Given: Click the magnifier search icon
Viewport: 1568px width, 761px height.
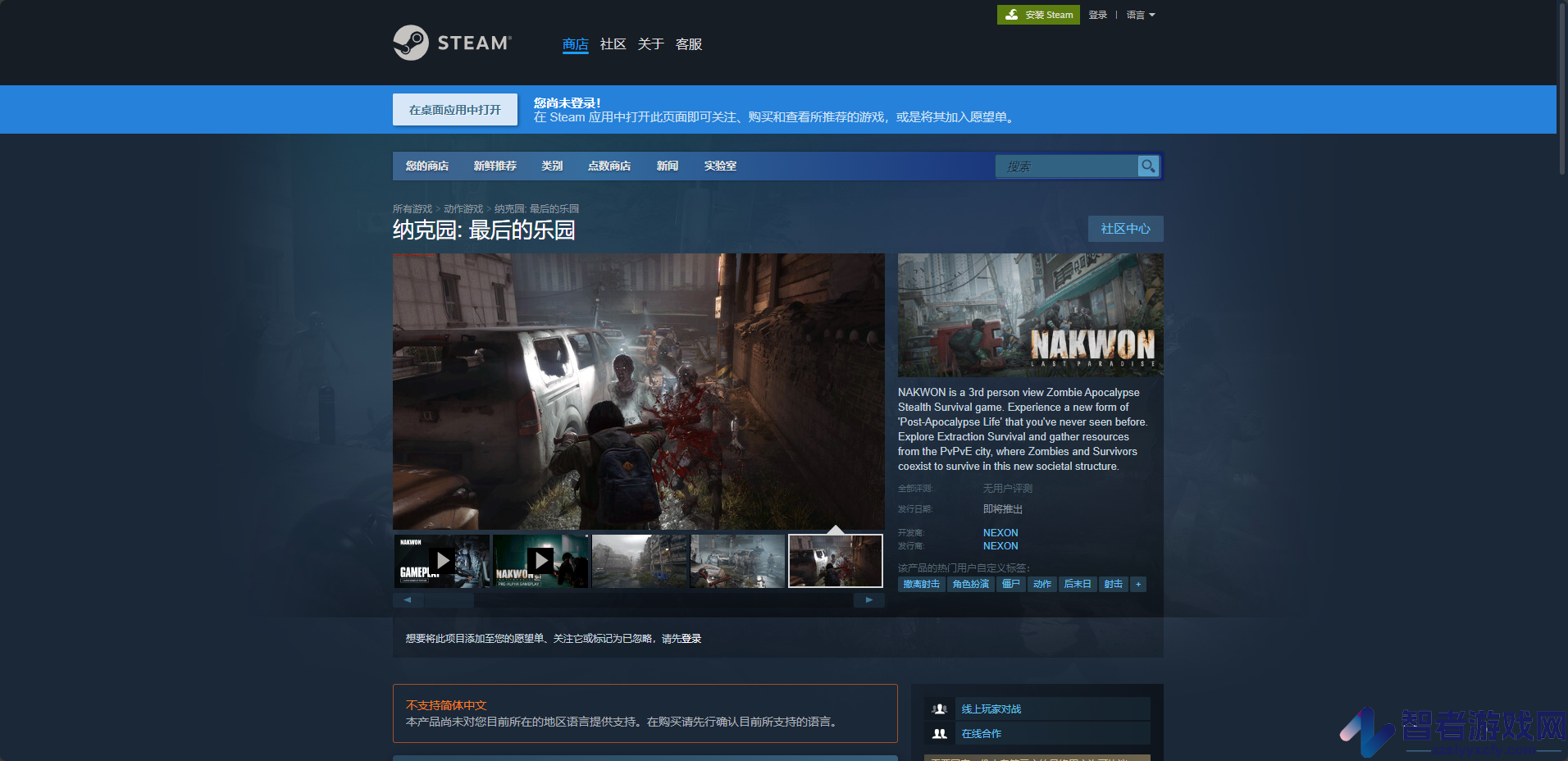Looking at the screenshot, I should point(1148,166).
